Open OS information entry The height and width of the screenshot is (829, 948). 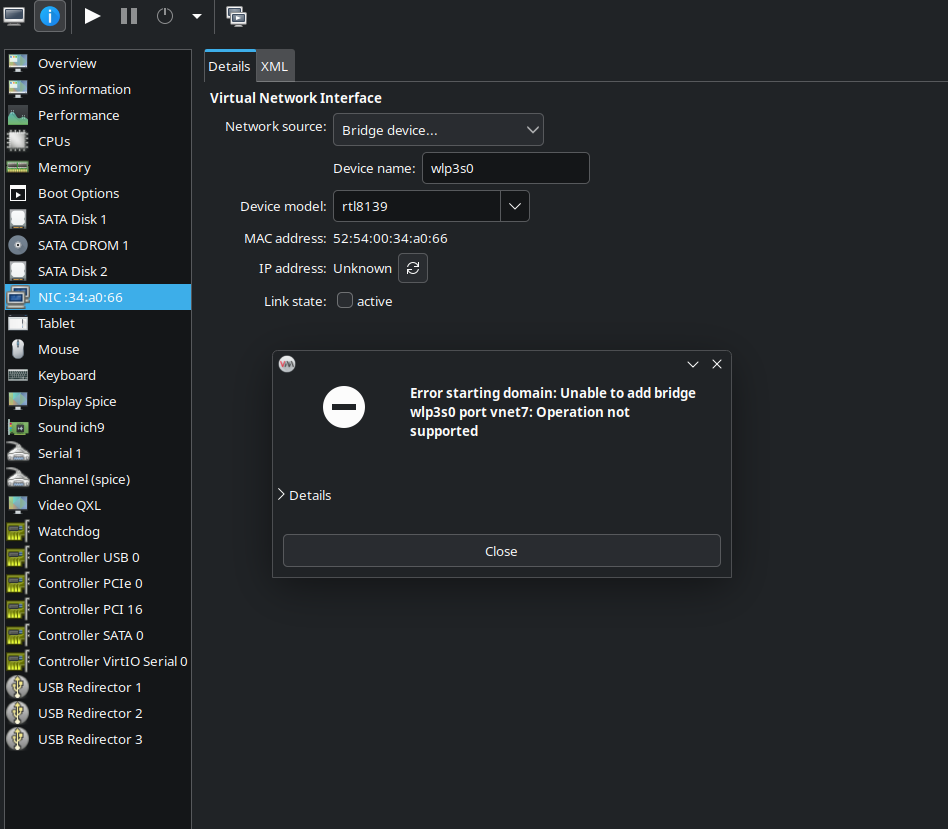click(x=98, y=89)
